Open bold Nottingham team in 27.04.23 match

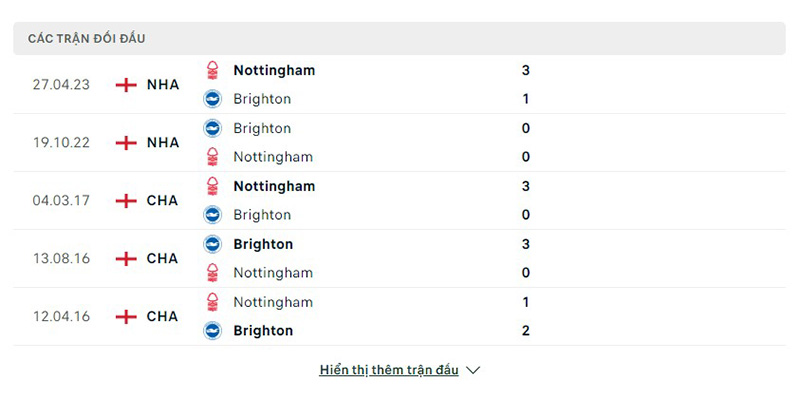tap(274, 70)
